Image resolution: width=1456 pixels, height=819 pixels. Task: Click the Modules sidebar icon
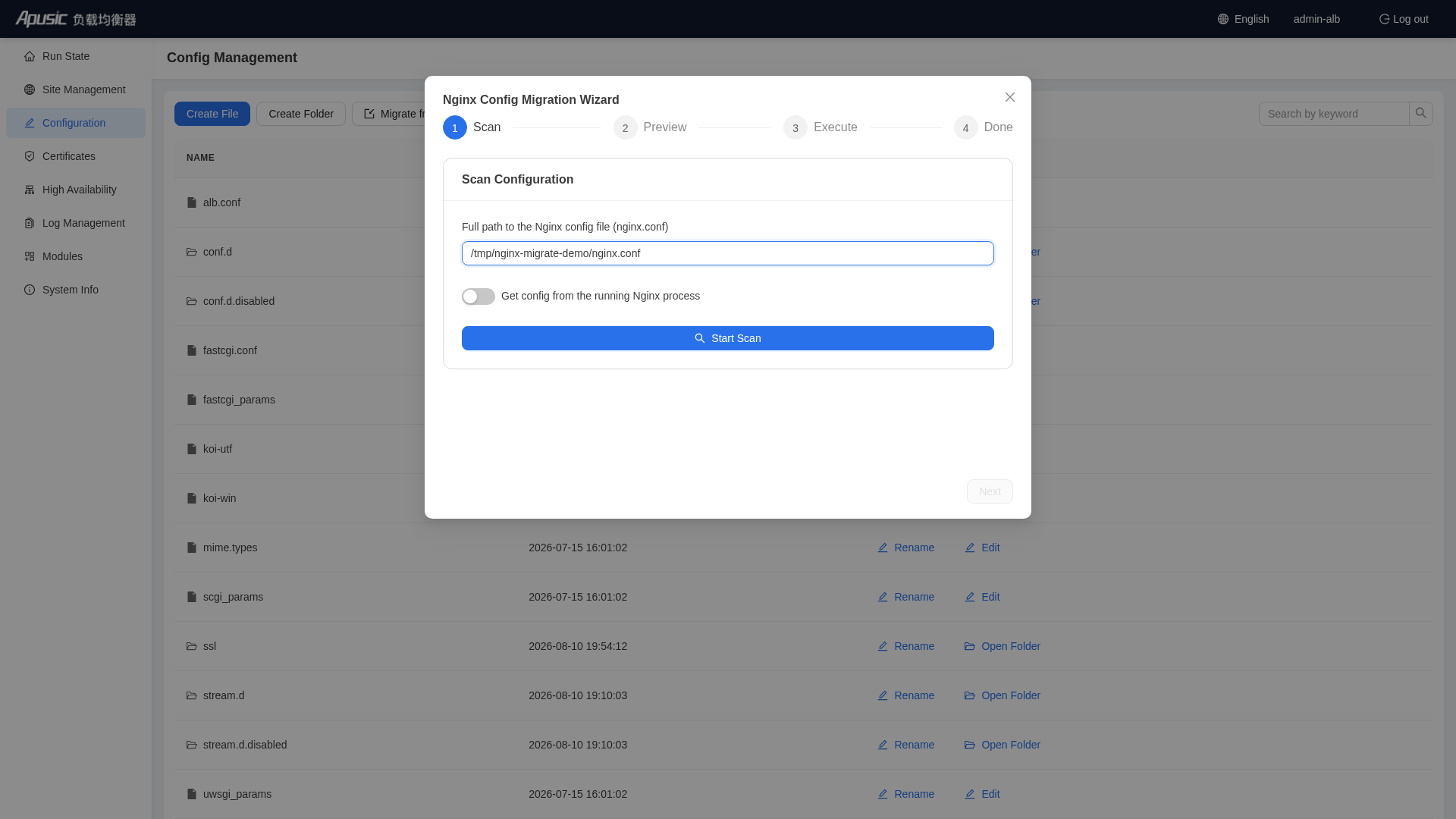[x=30, y=256]
